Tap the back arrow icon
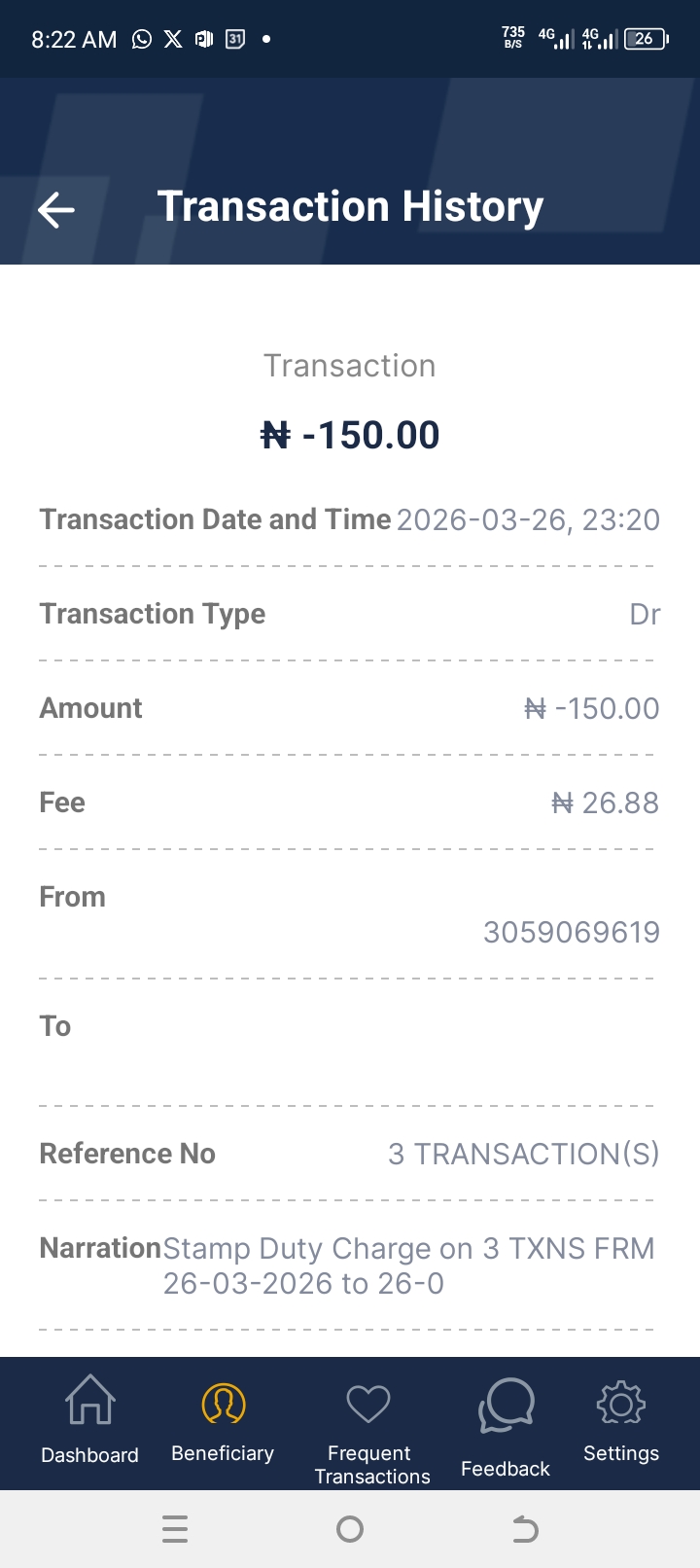This screenshot has width=700, height=1568. (56, 209)
